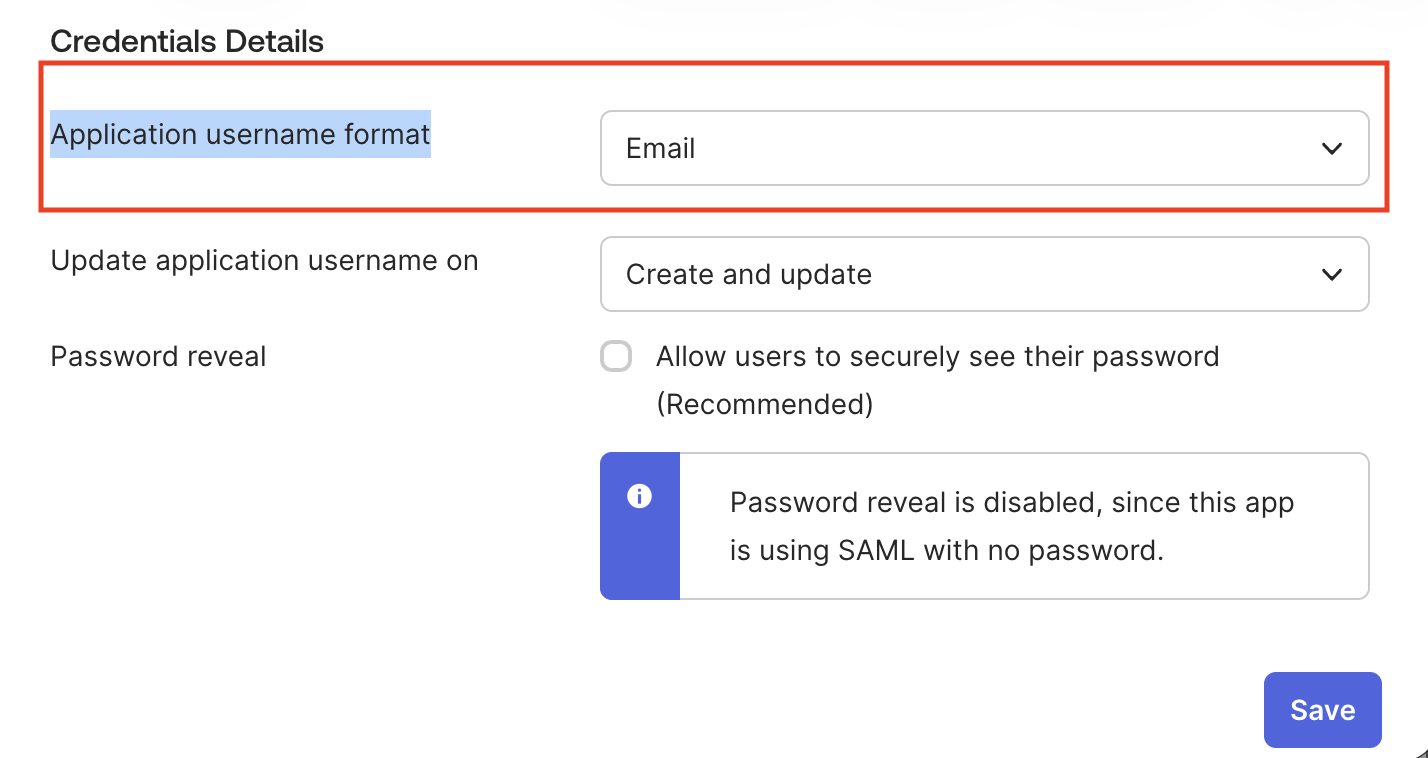Click the Password reveal row label
This screenshot has height=758, width=1428.
pyautogui.click(x=157, y=356)
